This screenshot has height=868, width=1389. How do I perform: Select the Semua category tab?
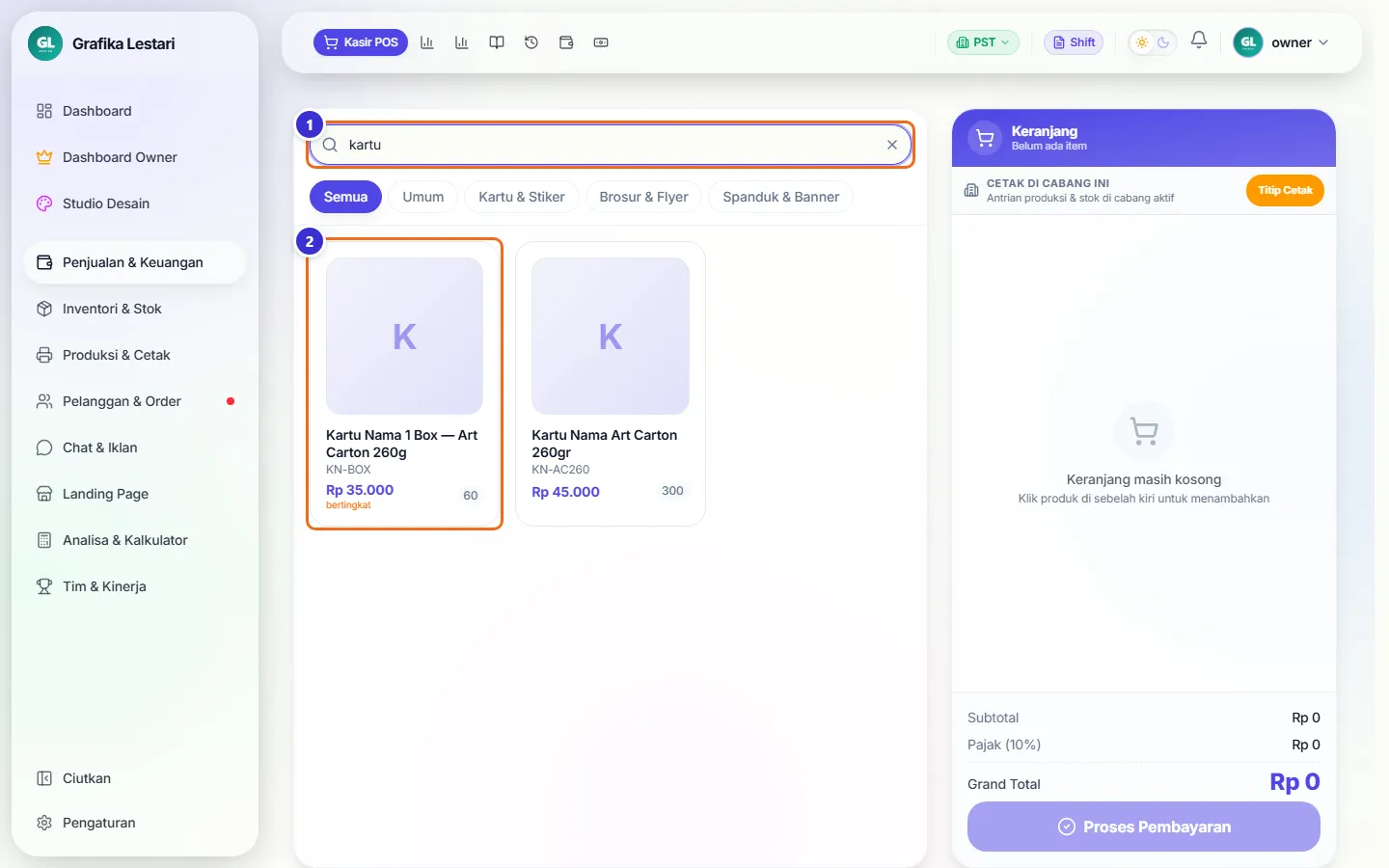coord(345,197)
